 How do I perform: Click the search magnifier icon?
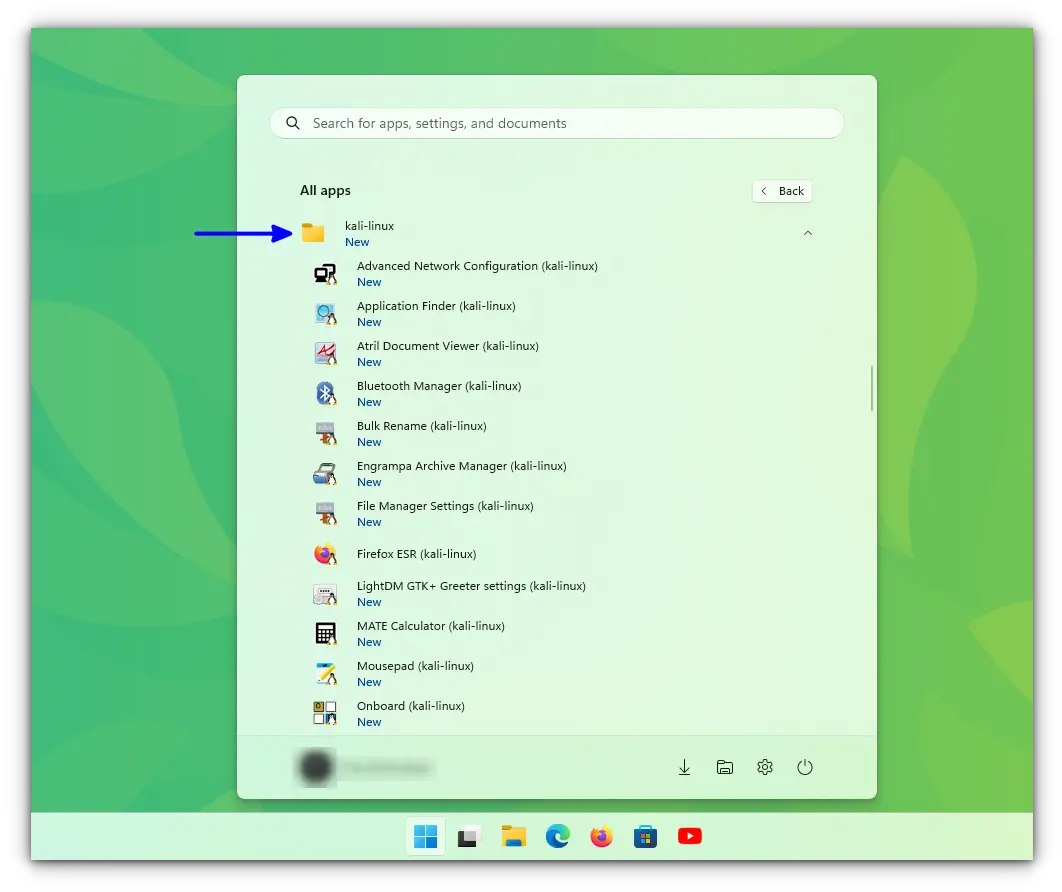click(x=293, y=123)
